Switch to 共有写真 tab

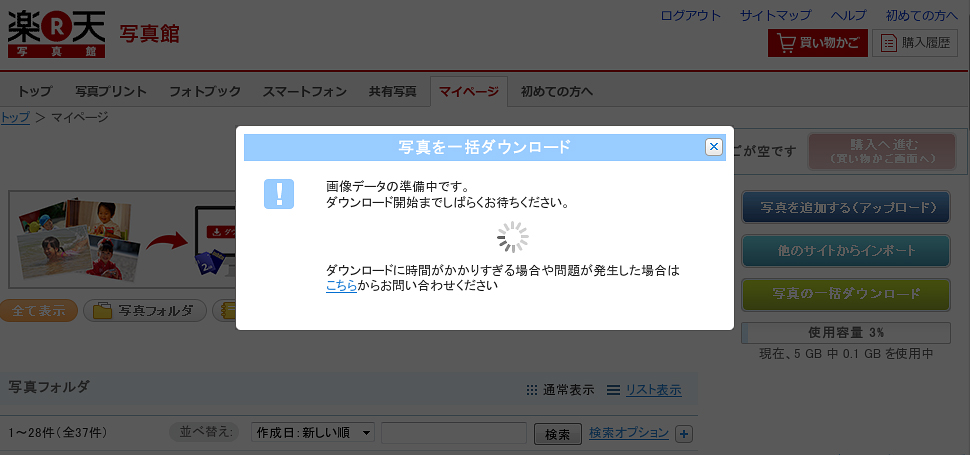[x=393, y=91]
